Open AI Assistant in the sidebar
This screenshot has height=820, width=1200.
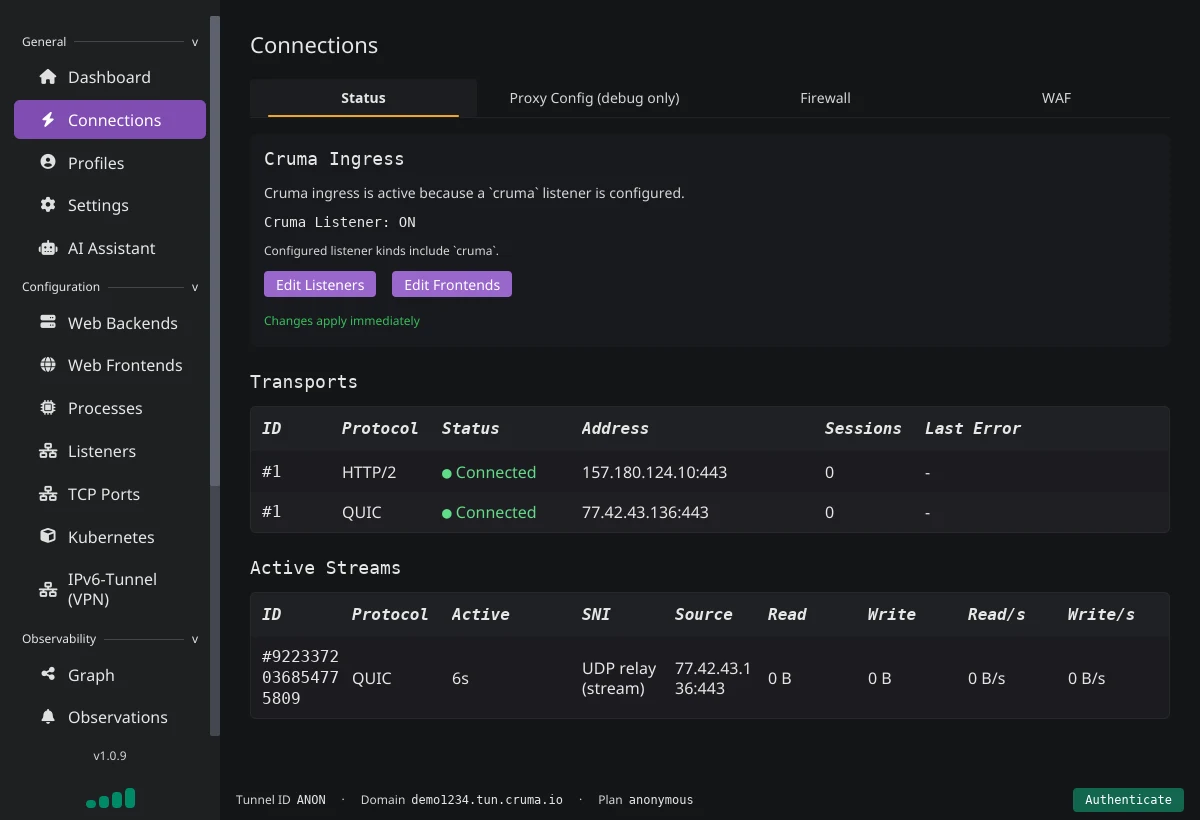pyautogui.click(x=110, y=248)
